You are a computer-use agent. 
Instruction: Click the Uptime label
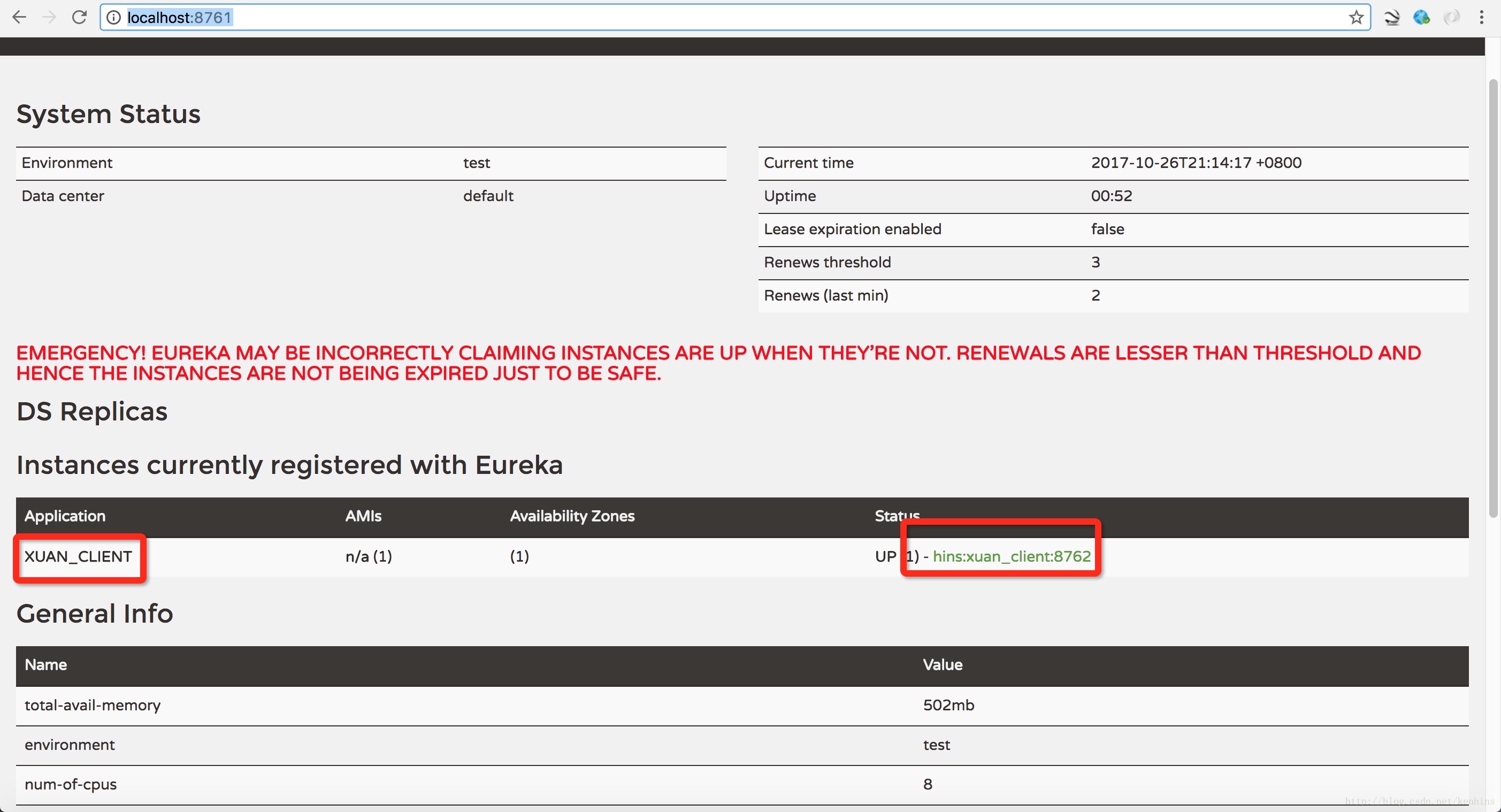click(790, 196)
